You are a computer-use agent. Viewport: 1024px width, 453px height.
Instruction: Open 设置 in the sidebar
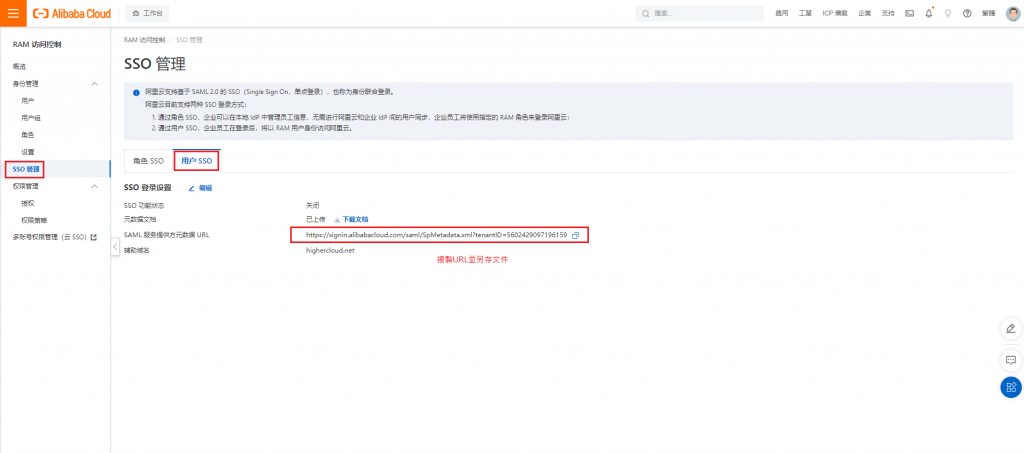click(27, 151)
